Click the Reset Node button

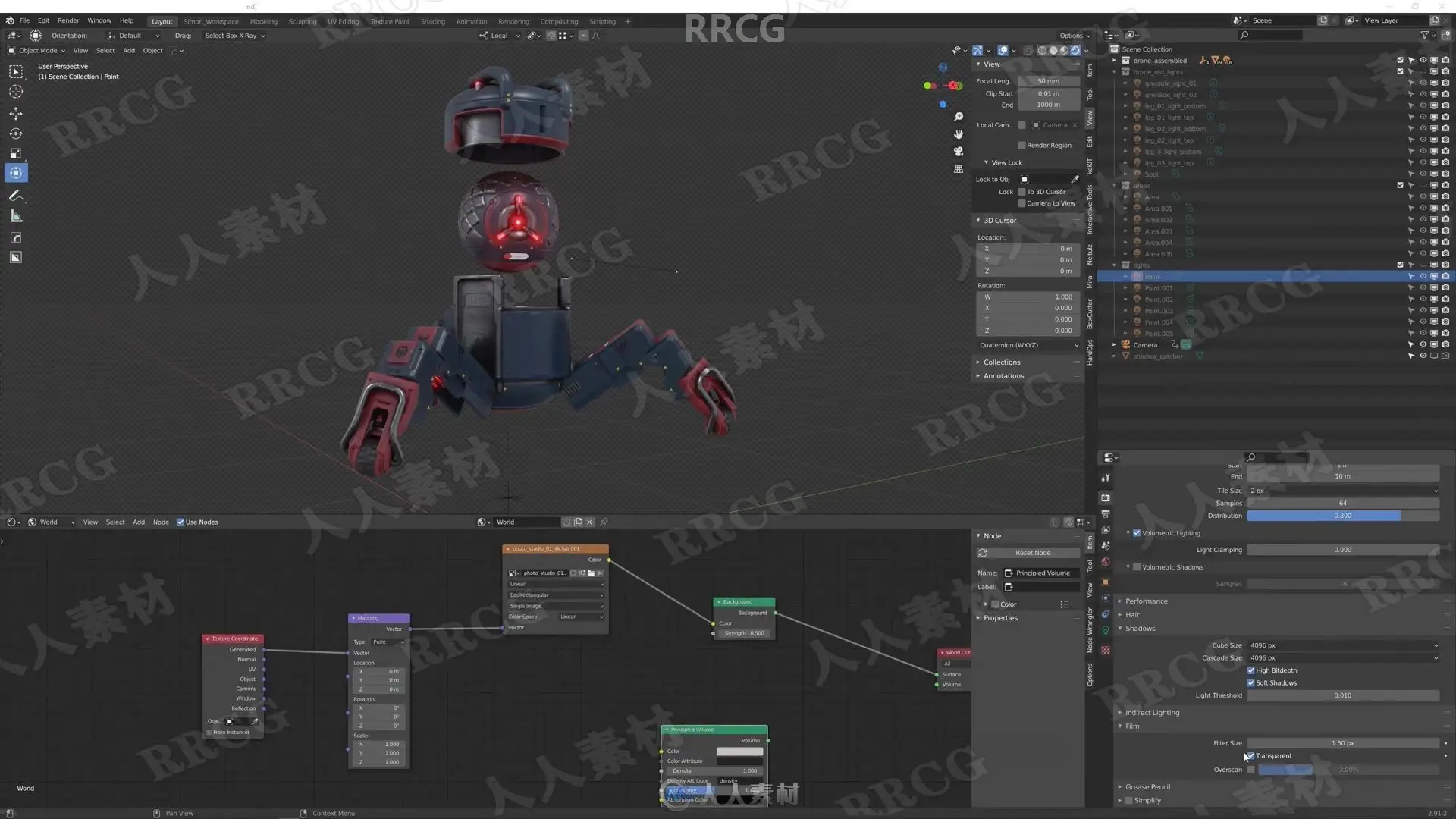coord(1028,553)
